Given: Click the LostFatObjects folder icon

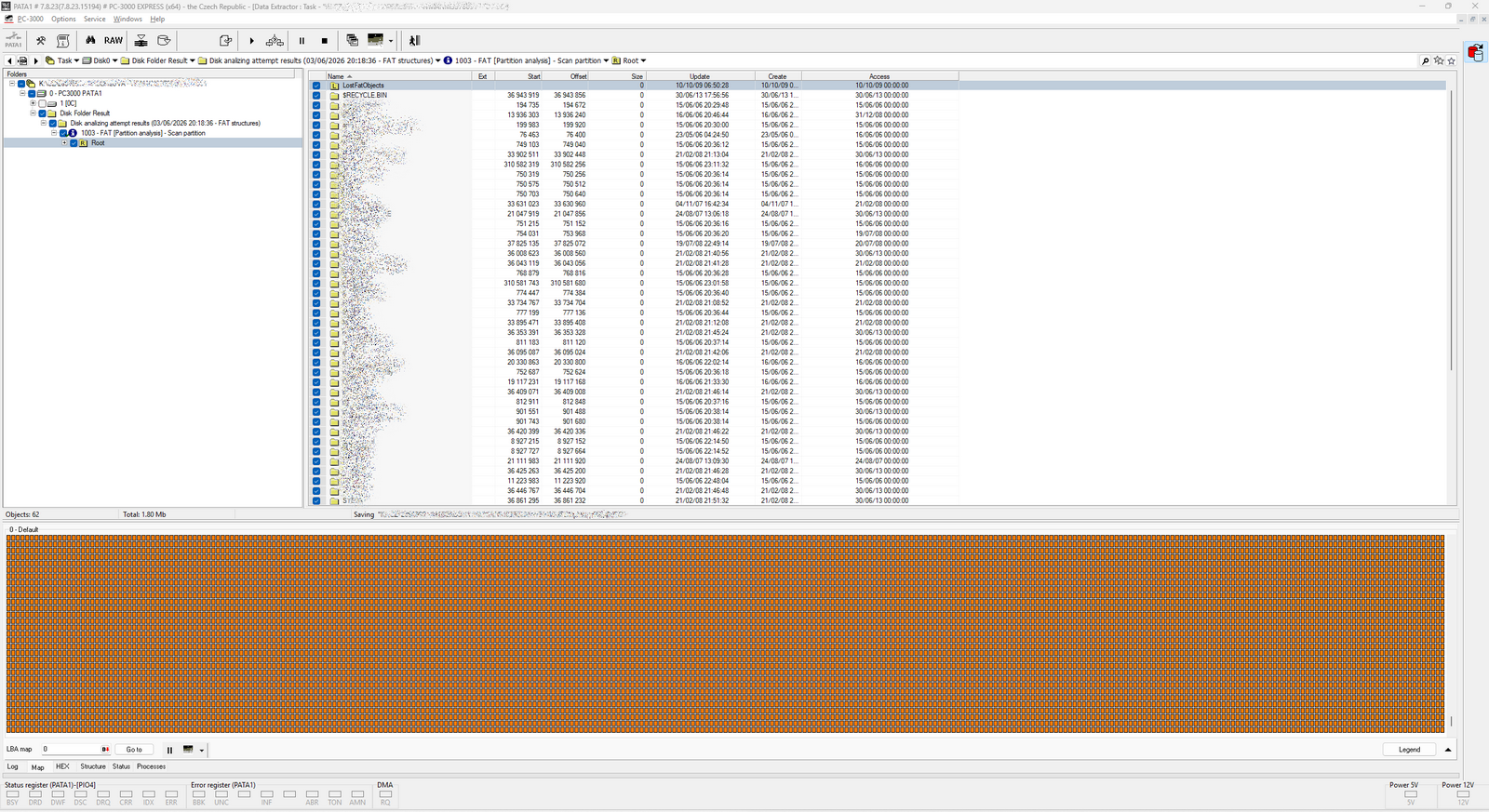Looking at the screenshot, I should tap(334, 85).
